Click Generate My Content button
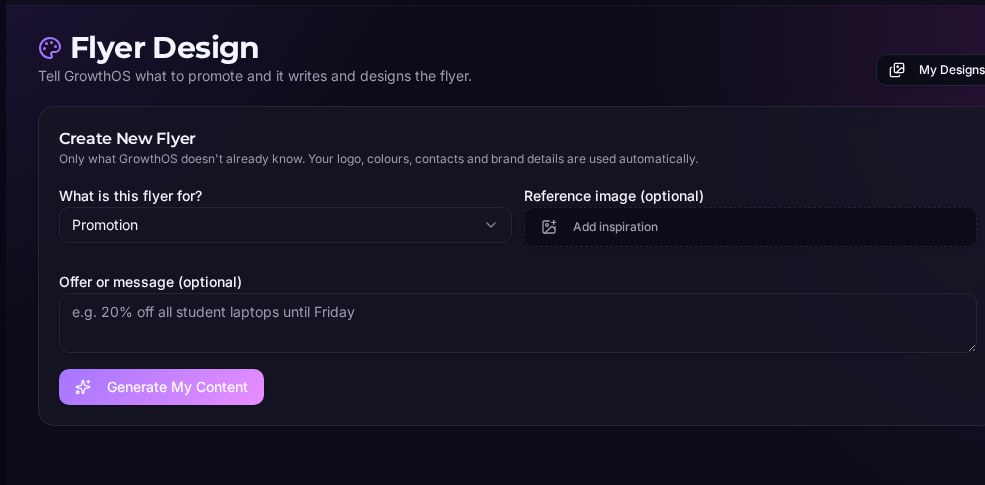The image size is (985, 485). tap(161, 387)
